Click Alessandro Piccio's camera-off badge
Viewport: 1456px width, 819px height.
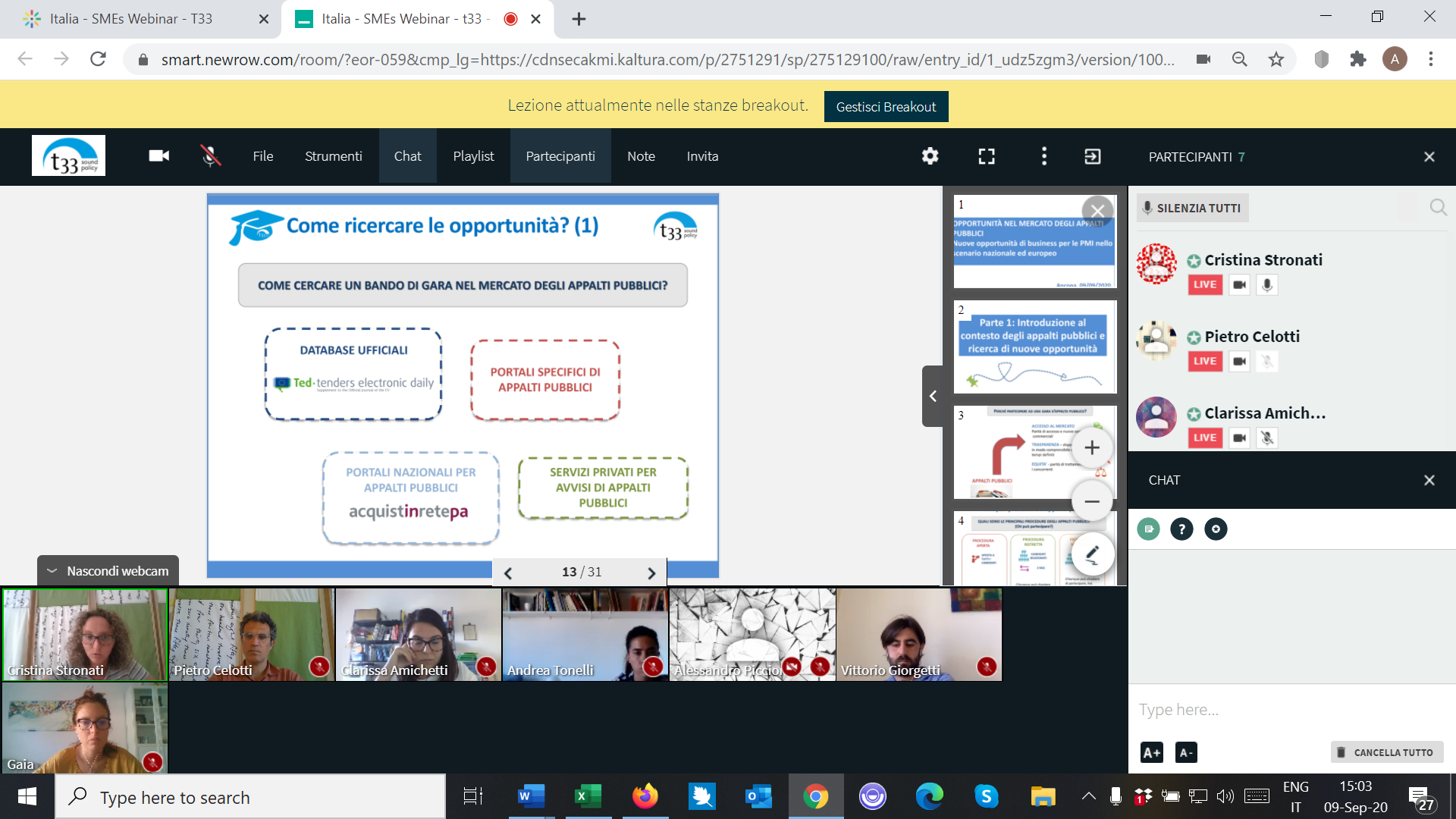coord(792,666)
